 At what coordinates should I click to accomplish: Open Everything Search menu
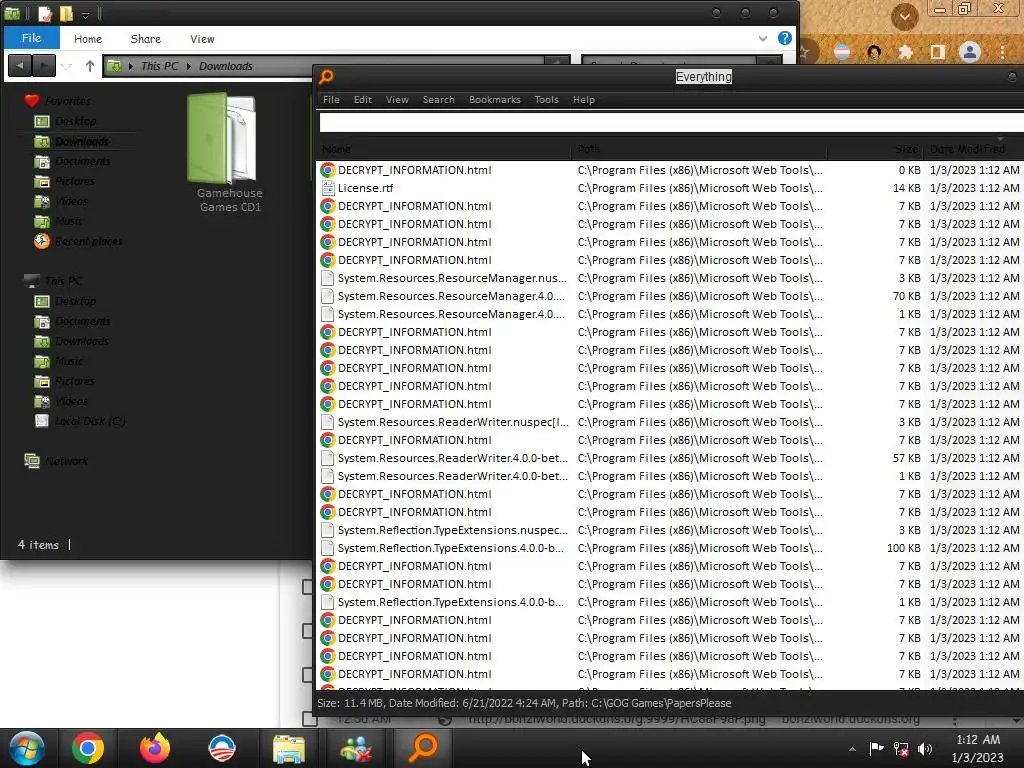[x=438, y=99]
